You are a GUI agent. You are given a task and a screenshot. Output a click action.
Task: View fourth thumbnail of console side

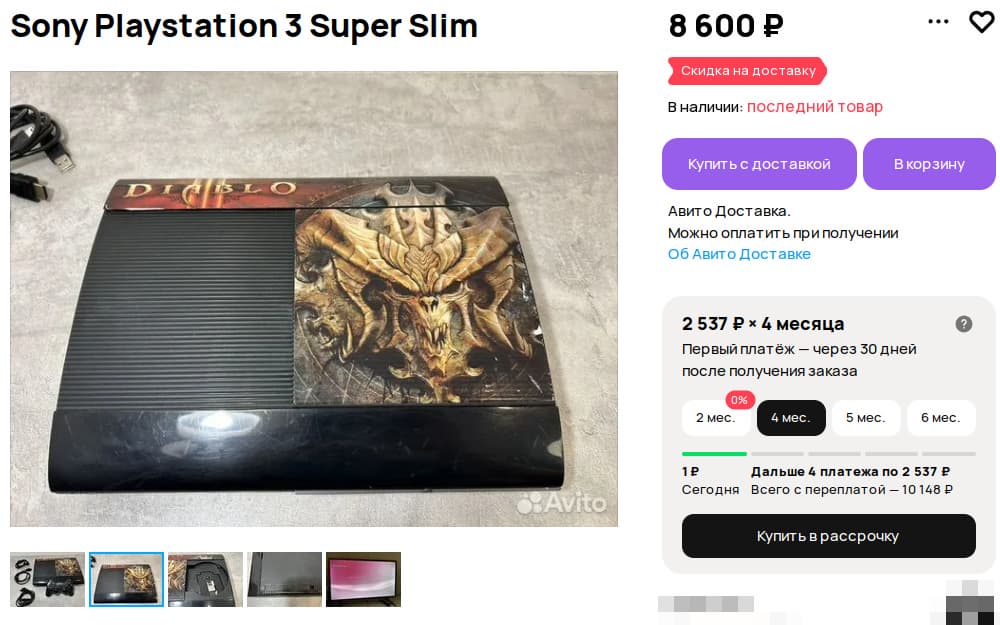284,579
